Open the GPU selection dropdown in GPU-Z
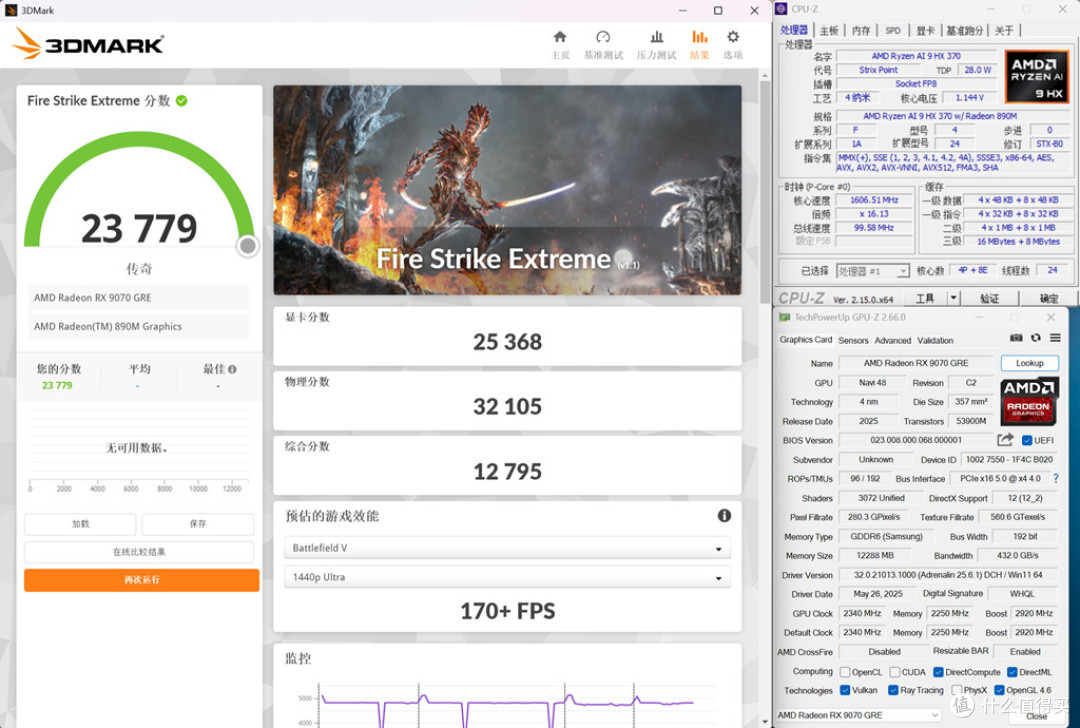This screenshot has height=728, width=1080. coord(858,715)
